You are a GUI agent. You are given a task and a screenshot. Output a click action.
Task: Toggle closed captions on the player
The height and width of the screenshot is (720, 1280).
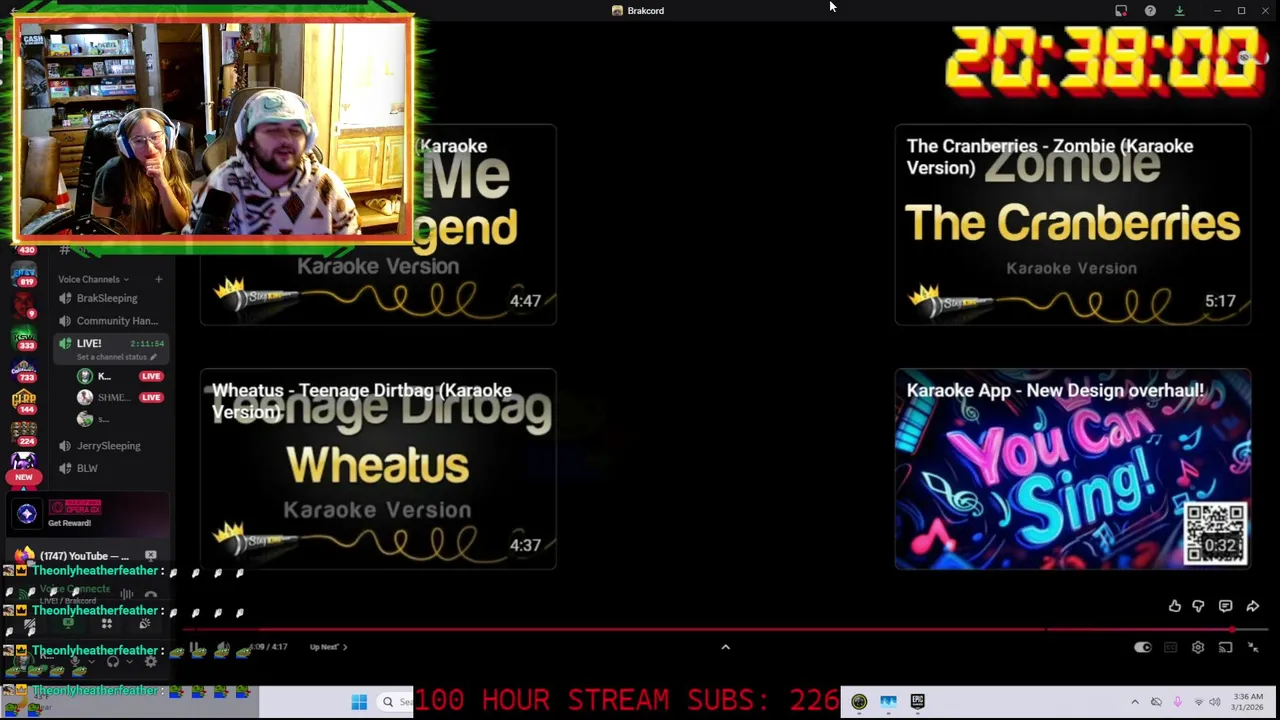point(1171,647)
